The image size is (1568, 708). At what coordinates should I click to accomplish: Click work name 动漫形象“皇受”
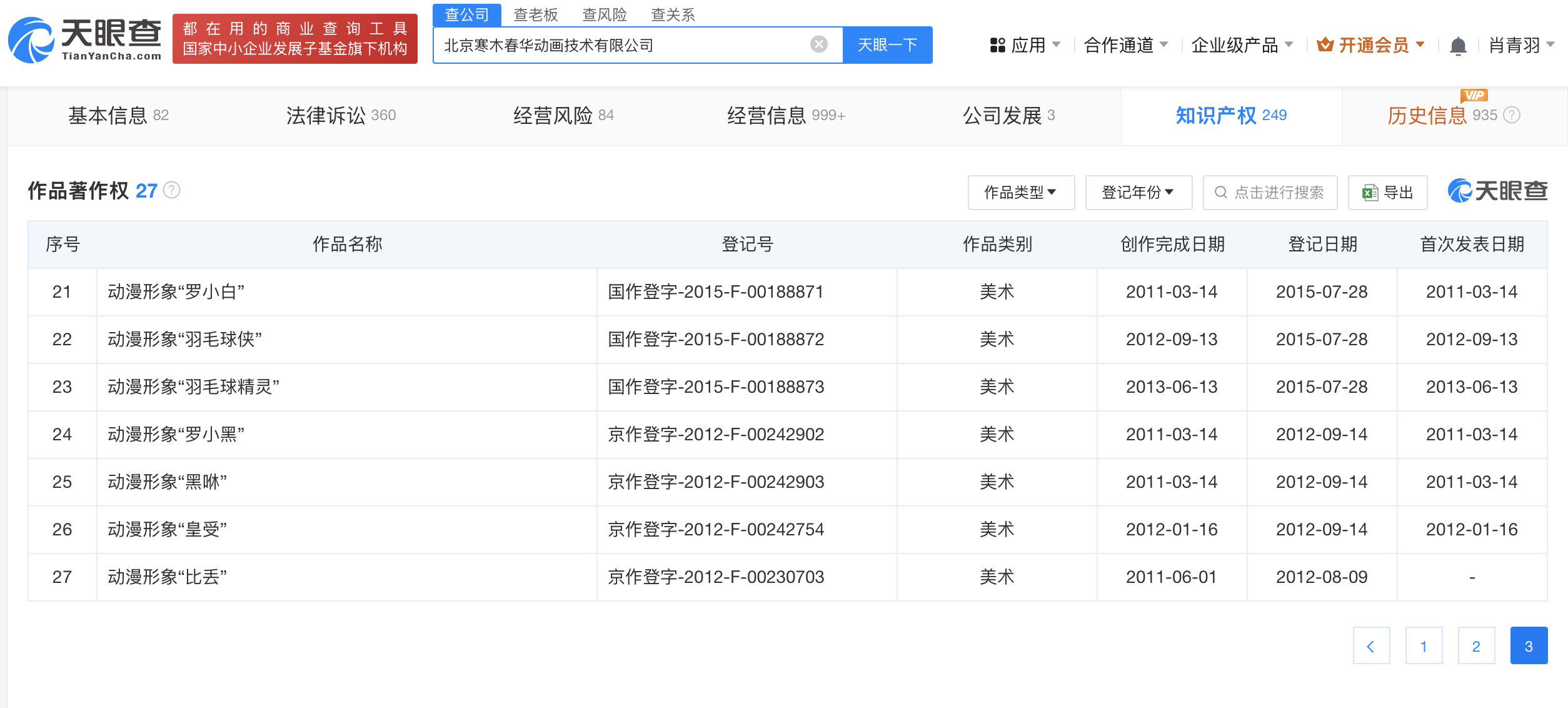click(x=167, y=530)
